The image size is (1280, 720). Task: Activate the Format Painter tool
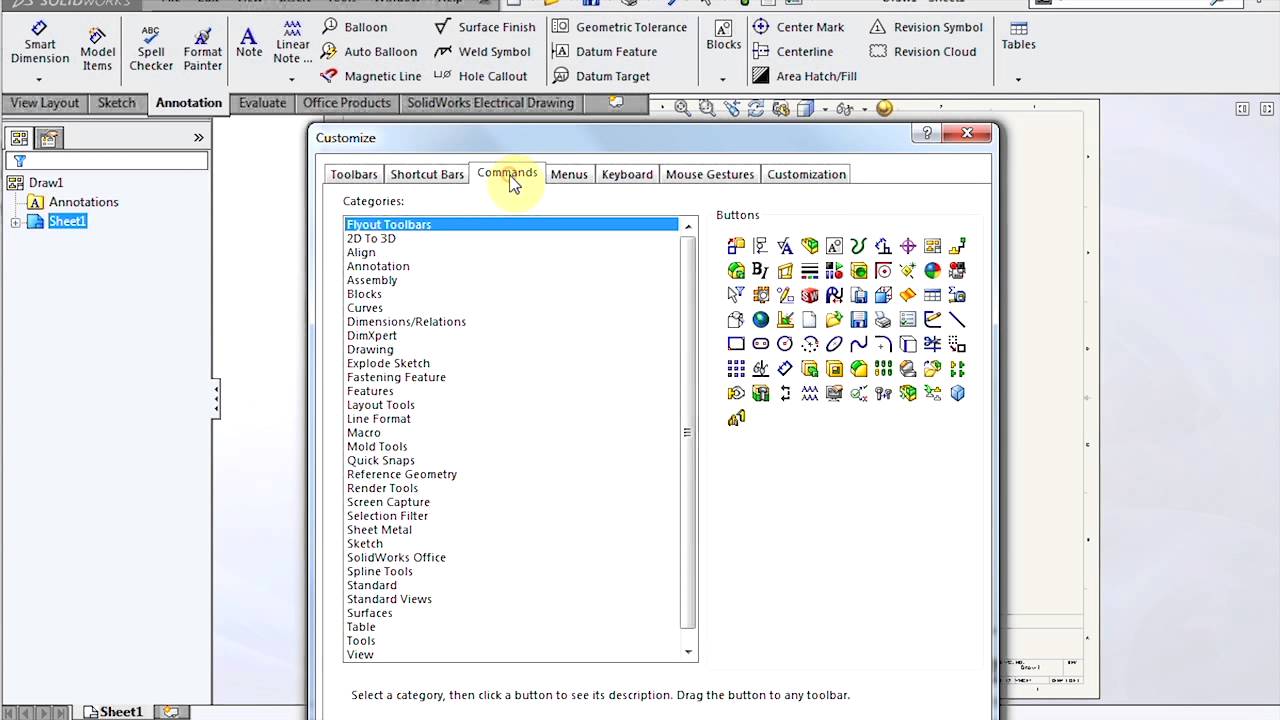[x=202, y=49]
